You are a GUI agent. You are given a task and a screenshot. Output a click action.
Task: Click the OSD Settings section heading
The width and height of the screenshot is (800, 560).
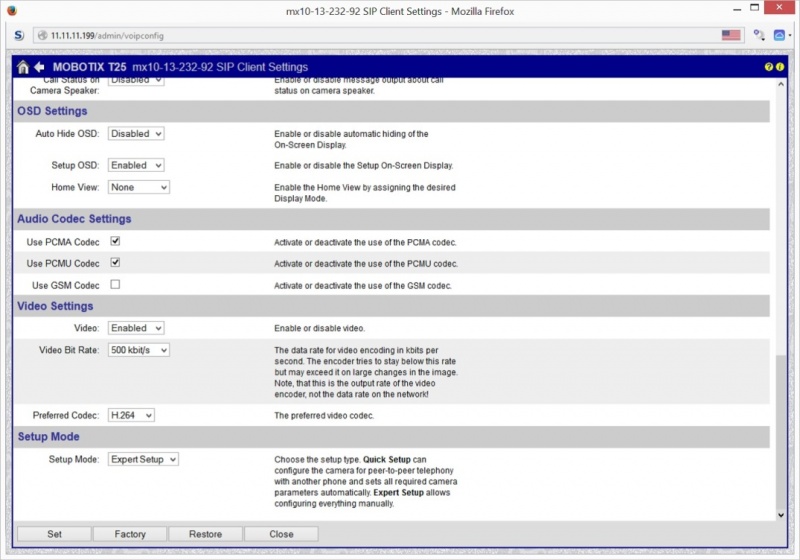click(x=52, y=111)
